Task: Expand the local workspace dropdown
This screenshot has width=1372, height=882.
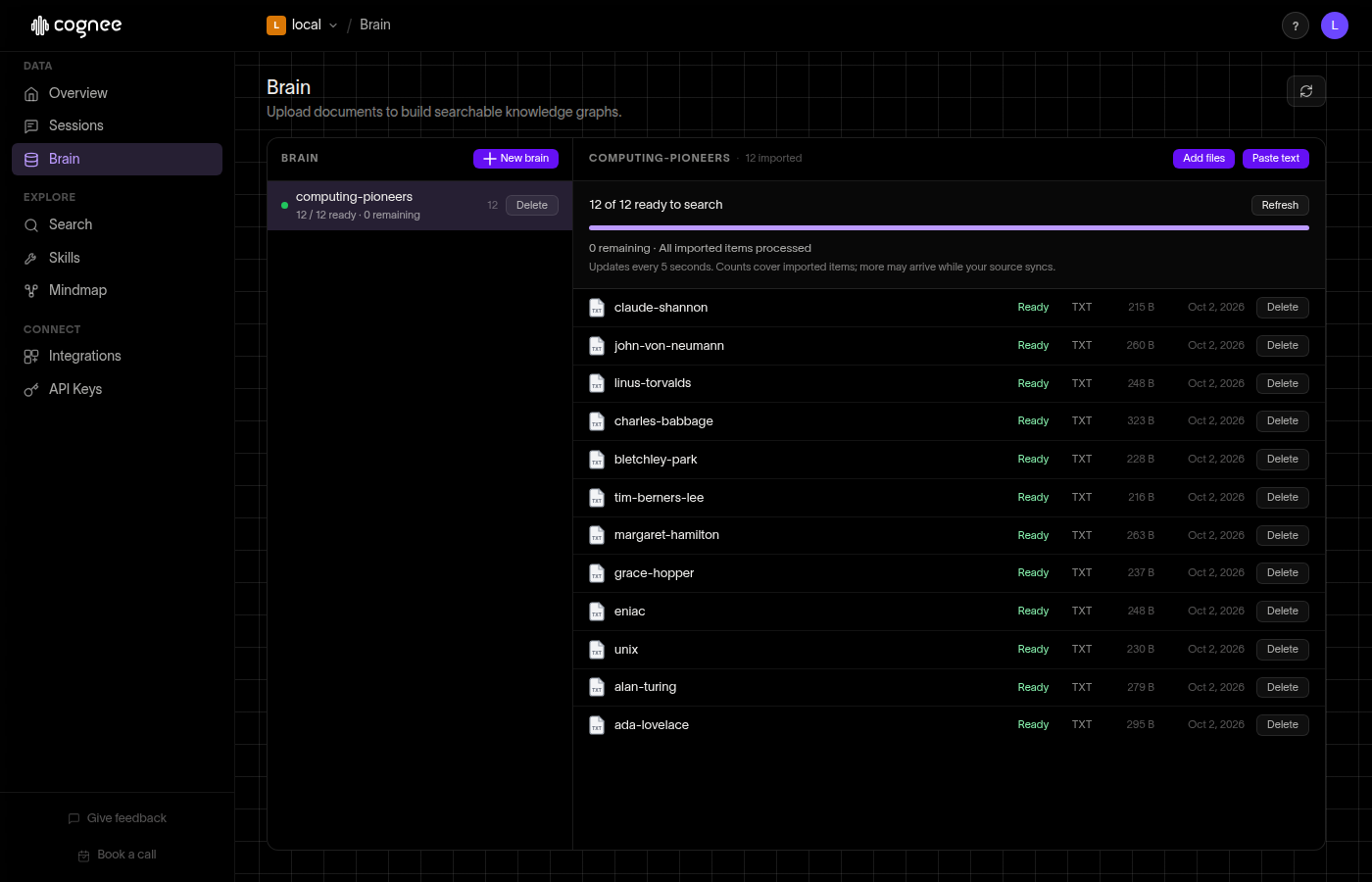Action: point(304,25)
